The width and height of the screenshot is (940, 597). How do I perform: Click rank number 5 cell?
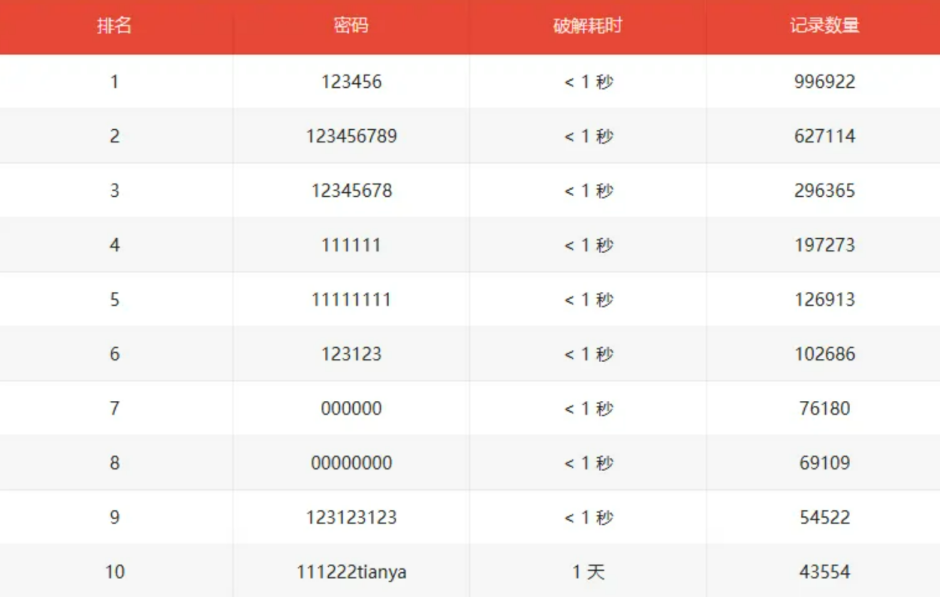[115, 300]
